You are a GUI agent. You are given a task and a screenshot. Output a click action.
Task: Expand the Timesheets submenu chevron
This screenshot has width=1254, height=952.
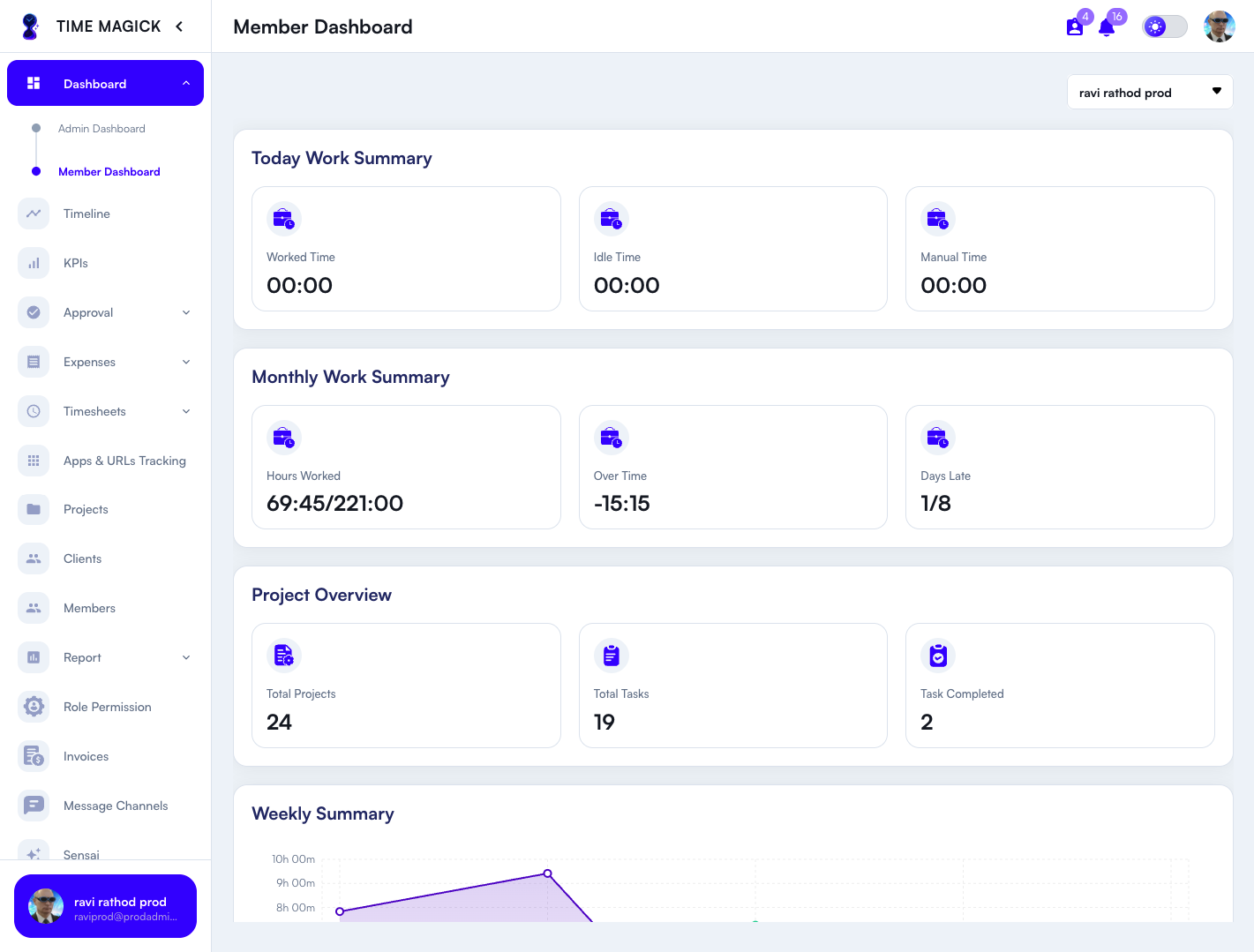(186, 411)
